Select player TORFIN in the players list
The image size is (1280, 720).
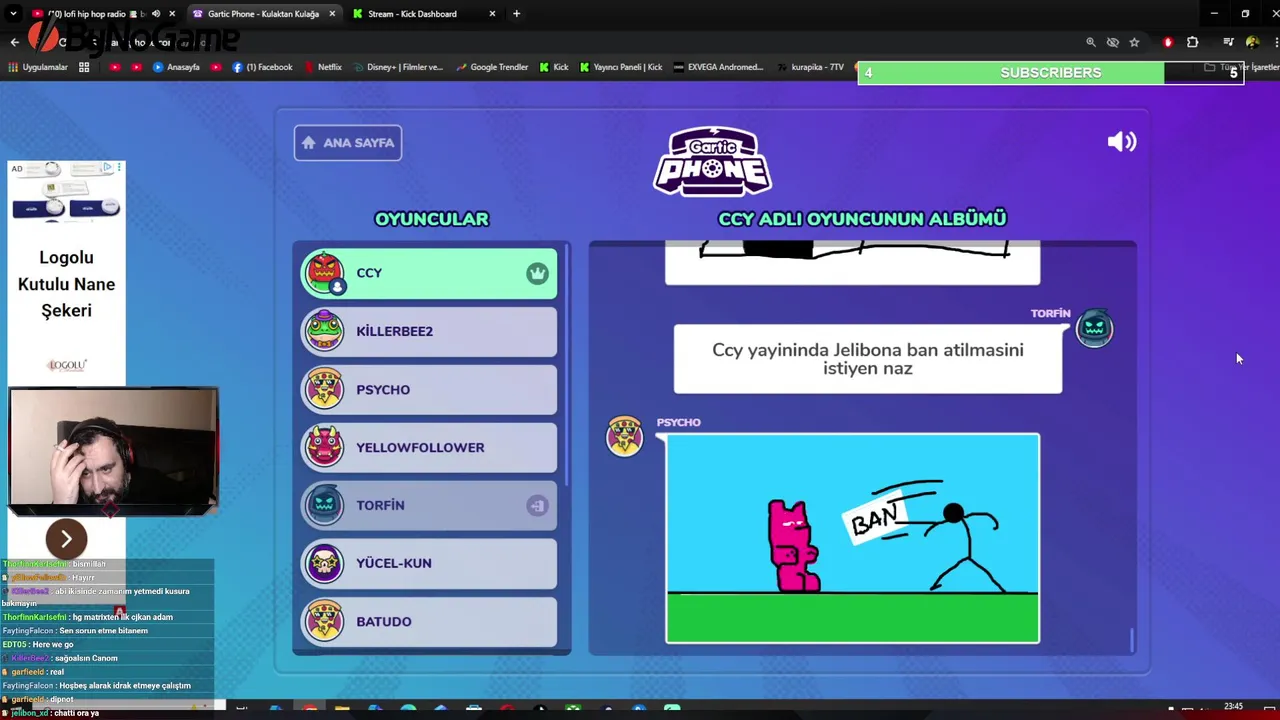click(x=429, y=505)
